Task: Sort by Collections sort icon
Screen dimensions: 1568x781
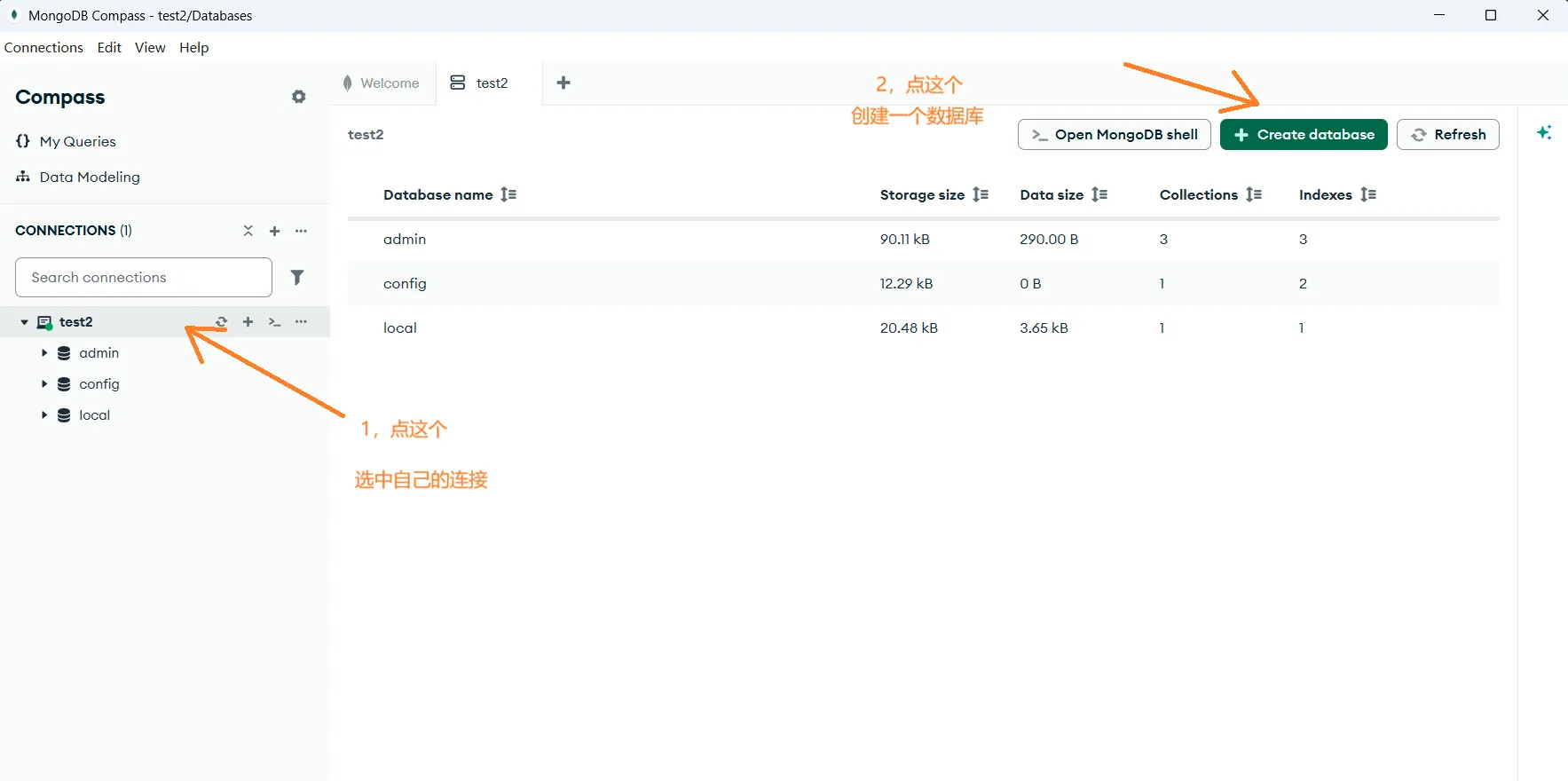Action: [1254, 194]
